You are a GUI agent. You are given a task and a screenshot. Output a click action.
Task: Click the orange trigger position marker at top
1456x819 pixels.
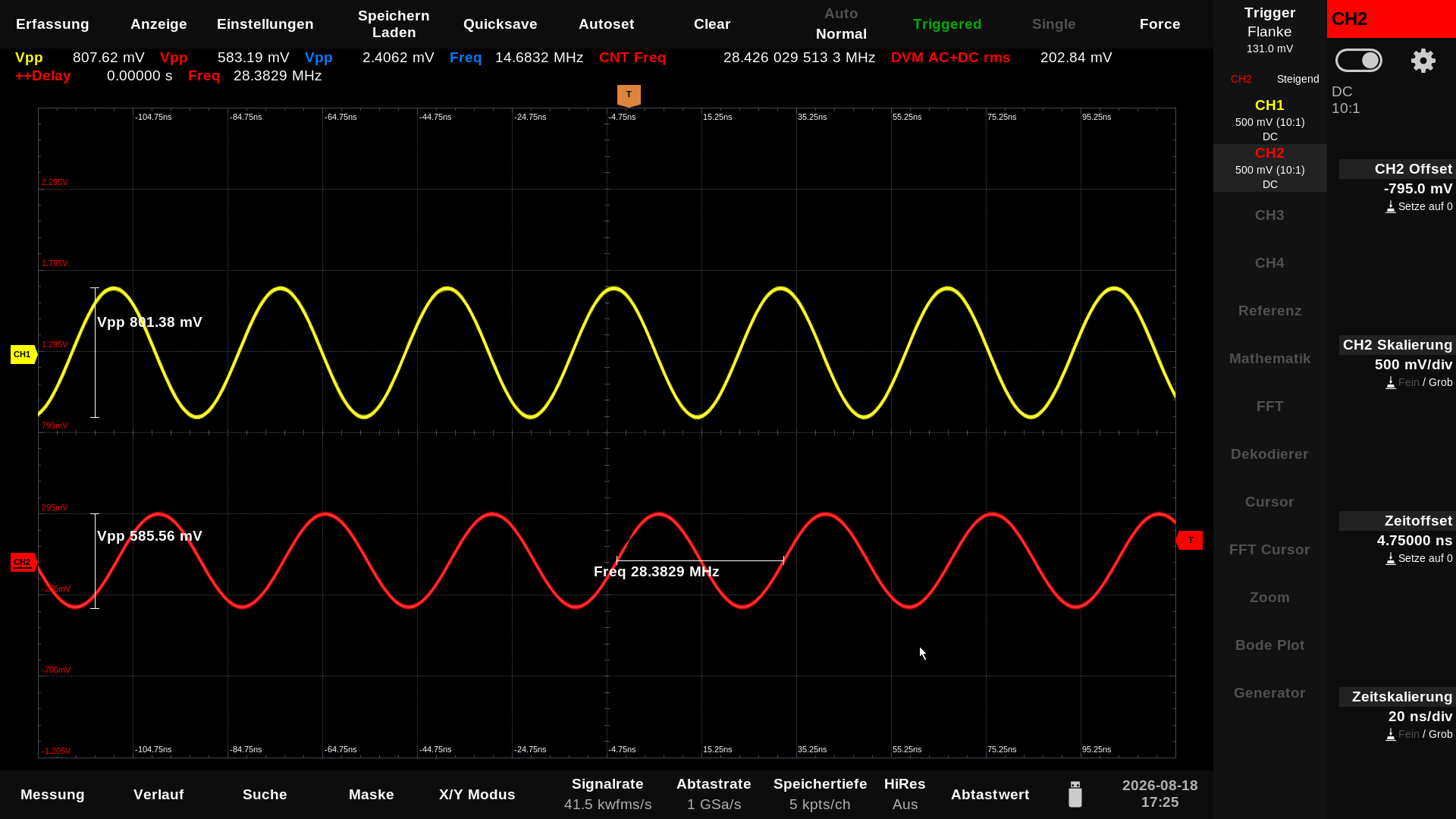[x=629, y=96]
